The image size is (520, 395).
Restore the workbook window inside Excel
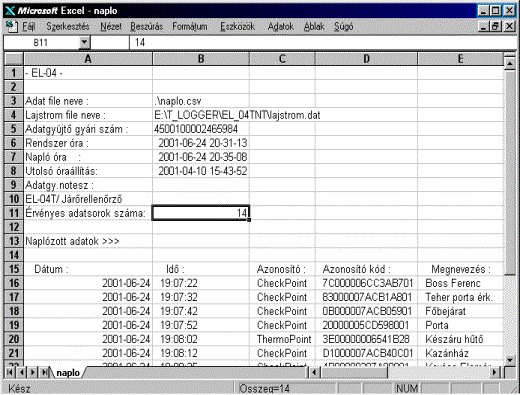[x=496, y=26]
